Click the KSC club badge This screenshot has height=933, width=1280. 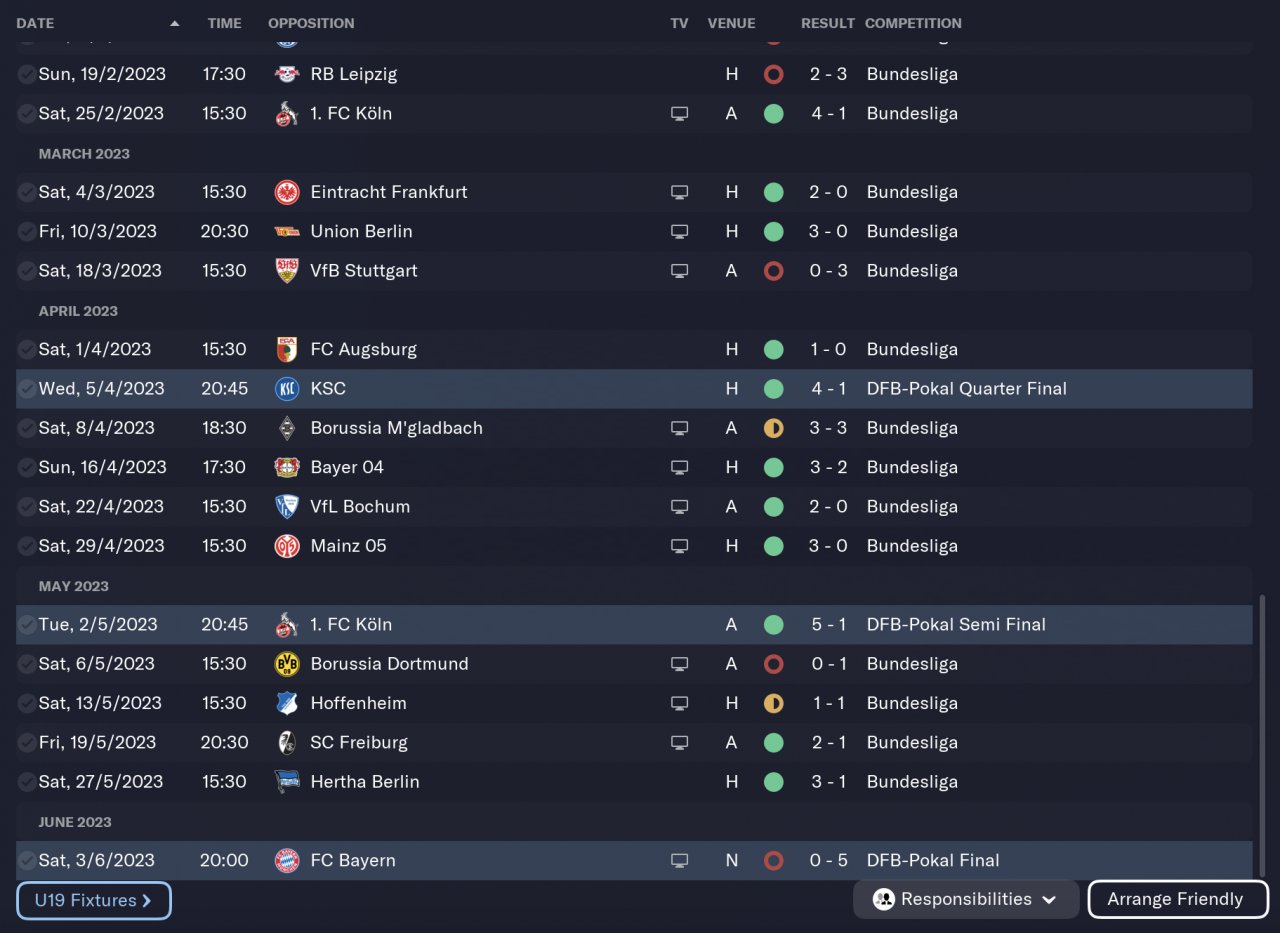[287, 389]
